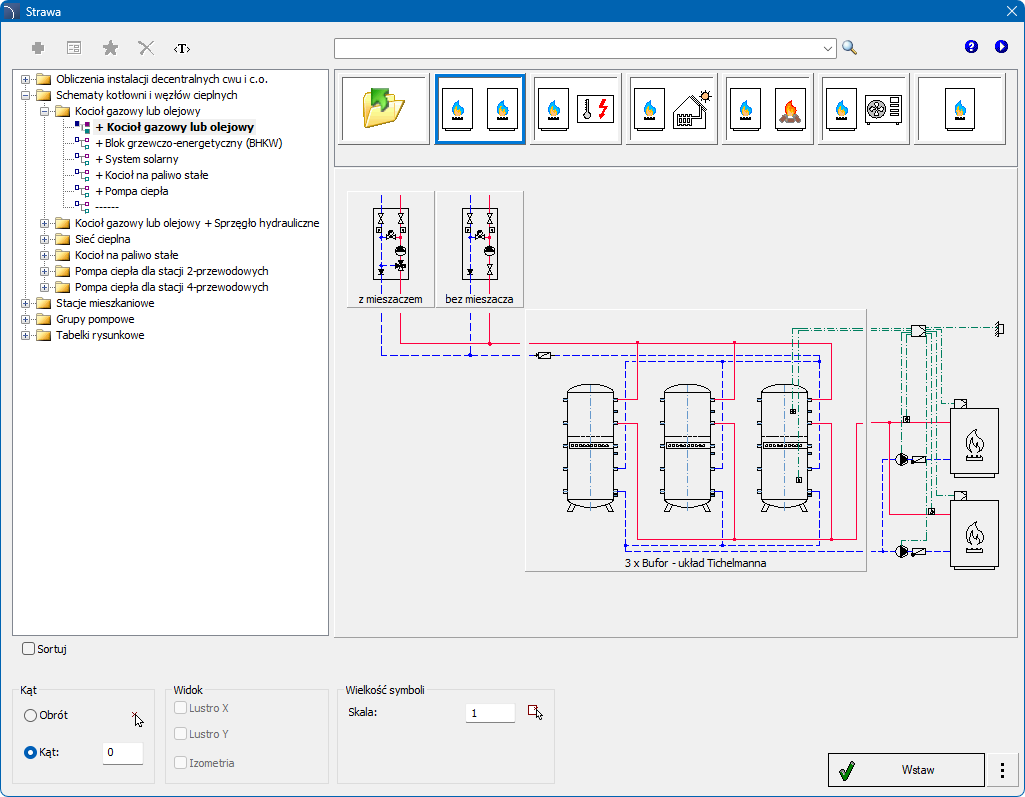The width and height of the screenshot is (1025, 797).
Task: Open the parent folder with green arrow
Action: (384, 109)
